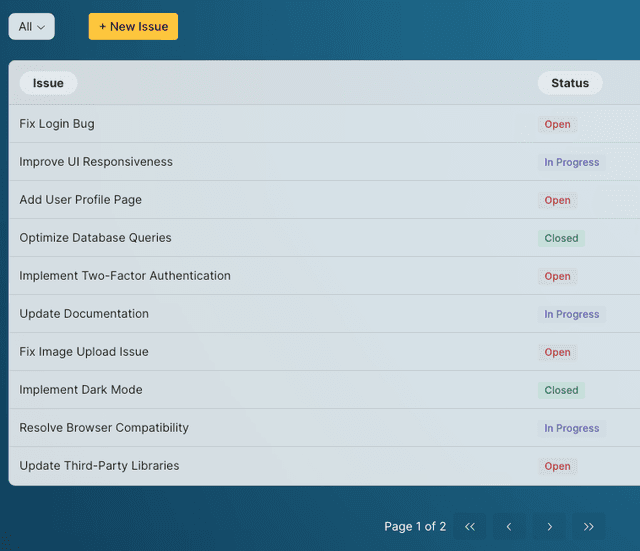Open the Add User Profile Page issue
The width and height of the screenshot is (640, 551).
tap(81, 200)
